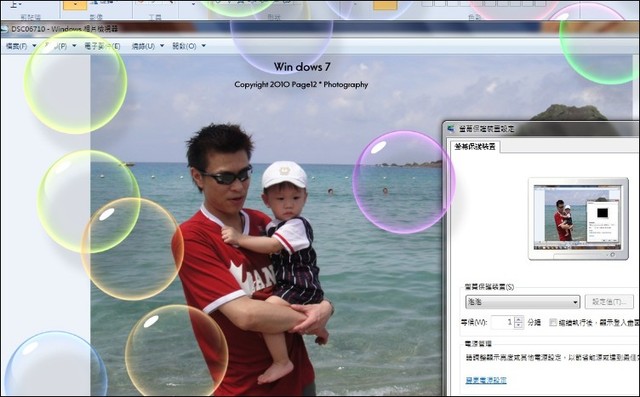Expand the arrow next to 檔案(F)

coord(34,46)
